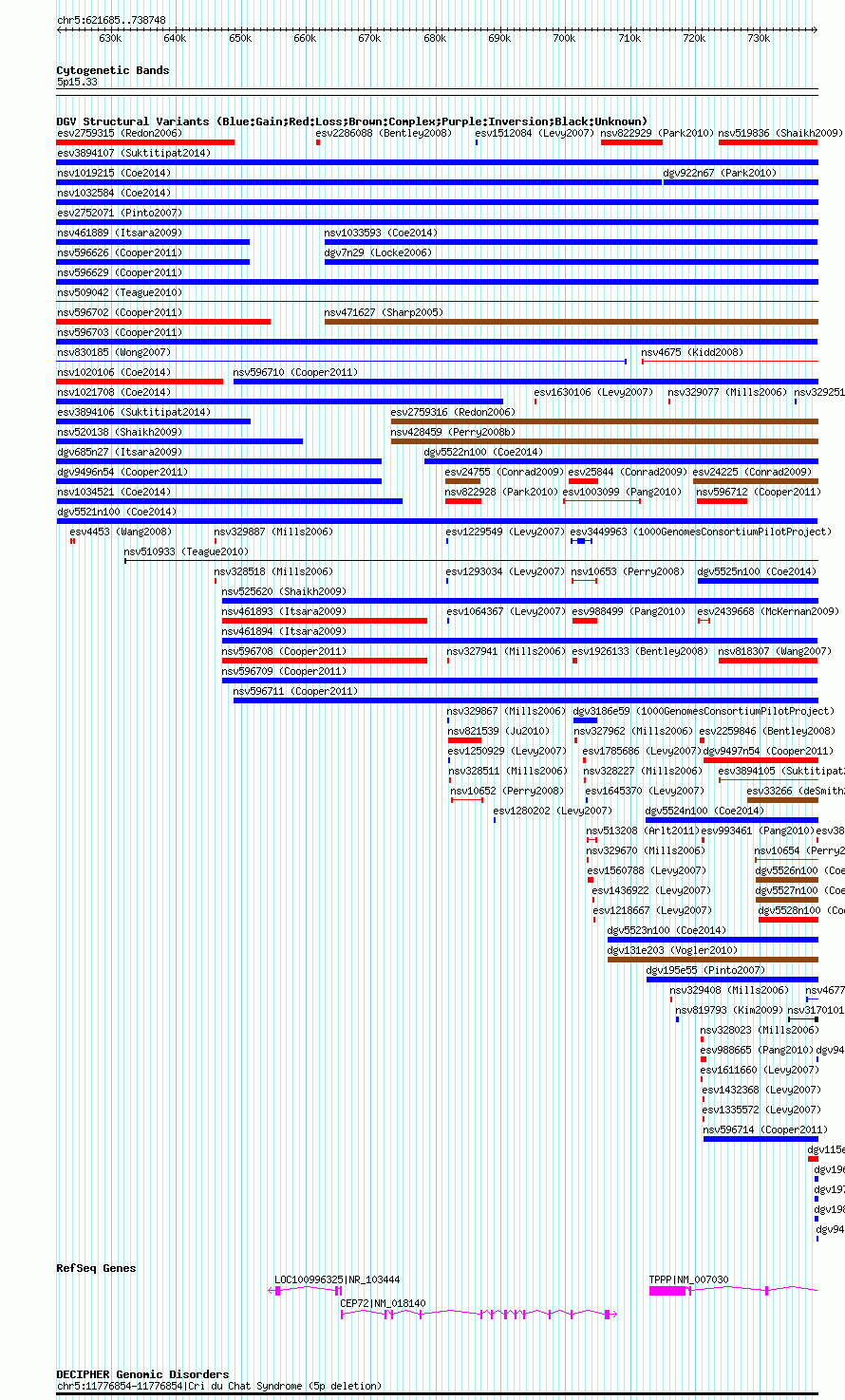Click nsv821539 (Ju2010) label
This screenshot has width=845, height=1400.
point(498,732)
